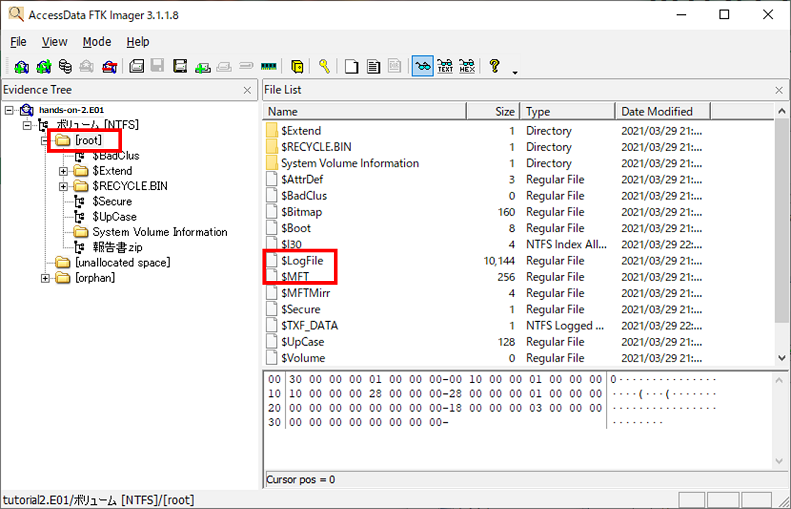
Task: Open the View menu
Action: (x=54, y=42)
